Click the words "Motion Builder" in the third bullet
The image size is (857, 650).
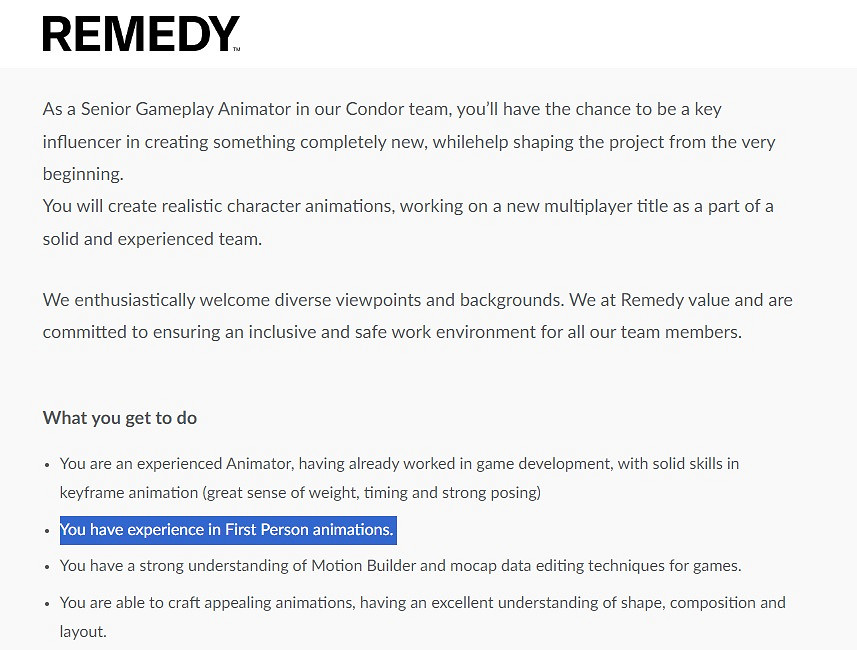click(363, 566)
